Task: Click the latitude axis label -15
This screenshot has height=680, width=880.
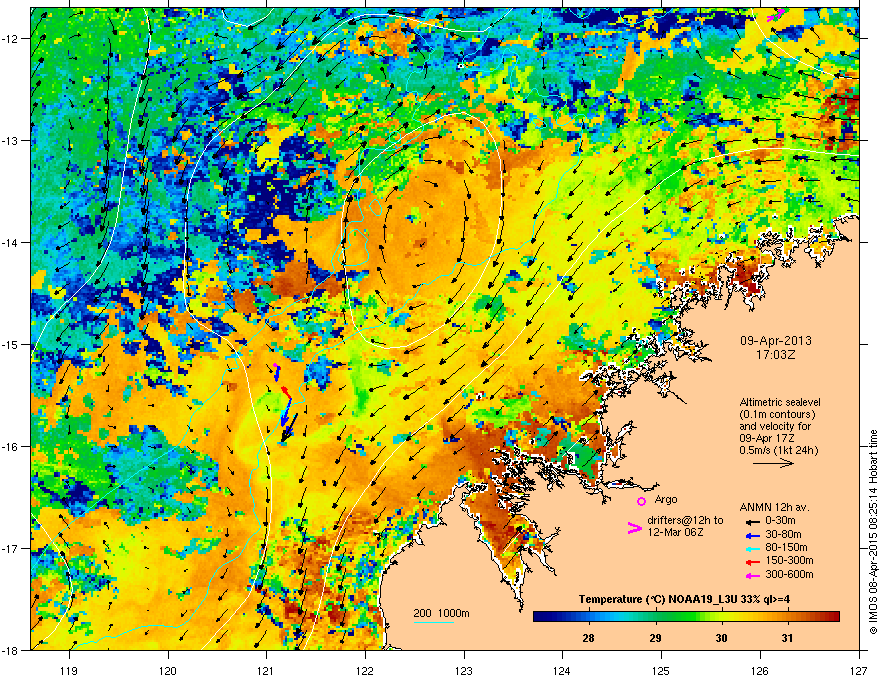Action: (x=10, y=344)
